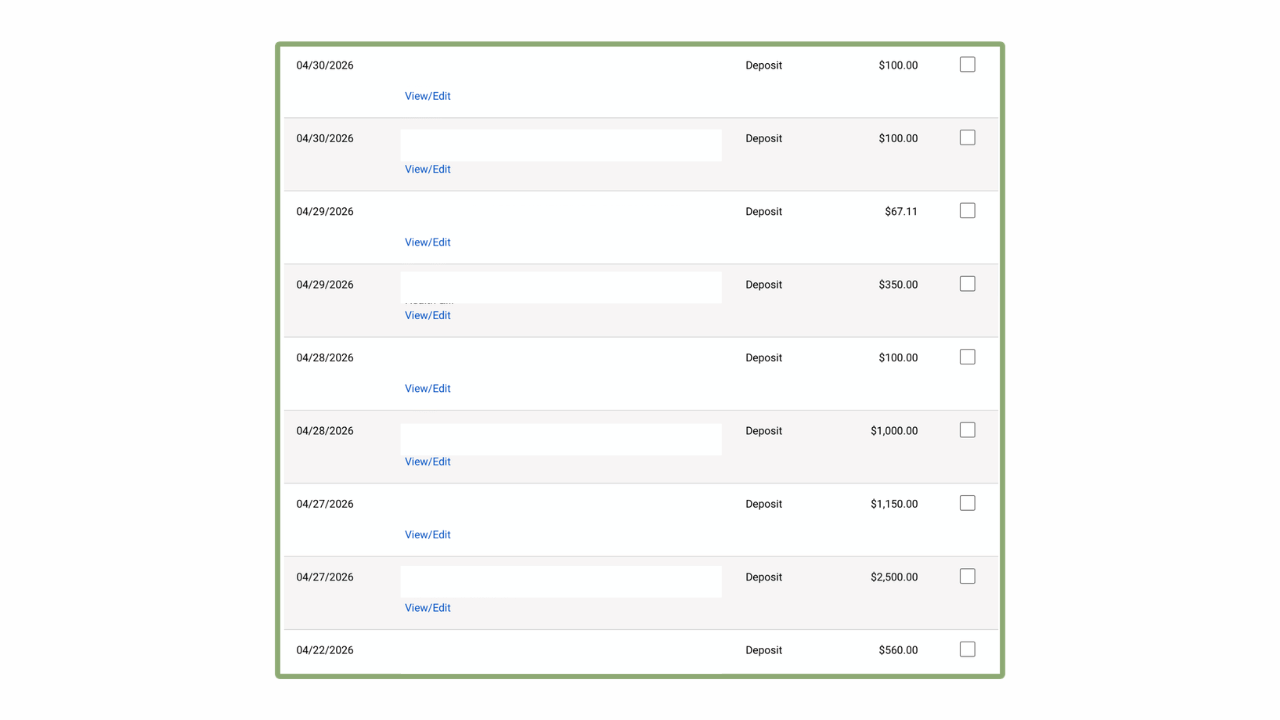The width and height of the screenshot is (1280, 720).
Task: Select the 04/22/2026 date
Action: (325, 649)
